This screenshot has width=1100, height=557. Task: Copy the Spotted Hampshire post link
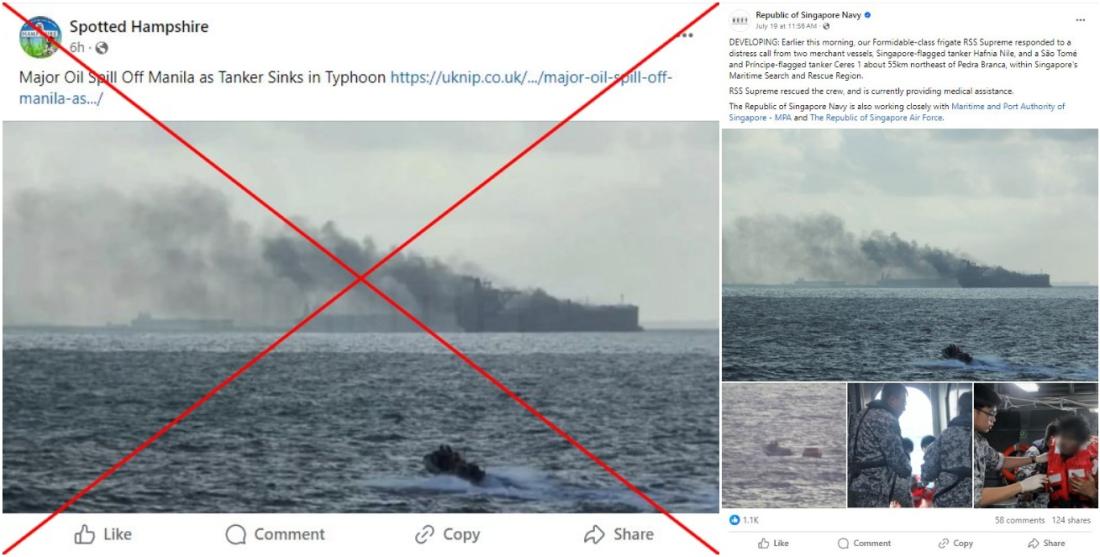point(447,535)
